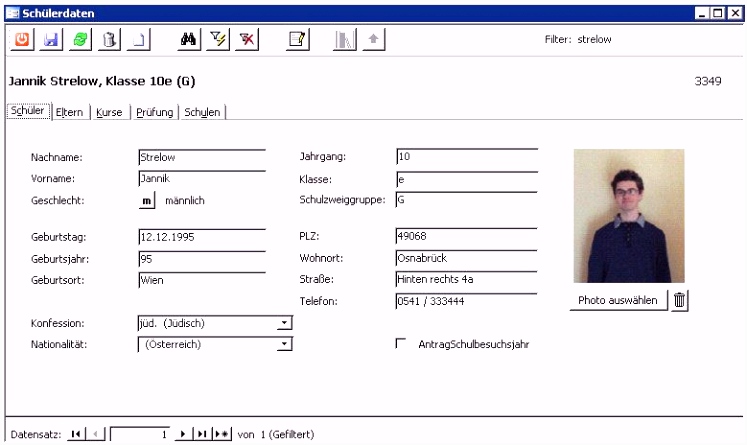The image size is (747, 445).
Task: Minimize the Schülerdaten window
Action: (702, 13)
